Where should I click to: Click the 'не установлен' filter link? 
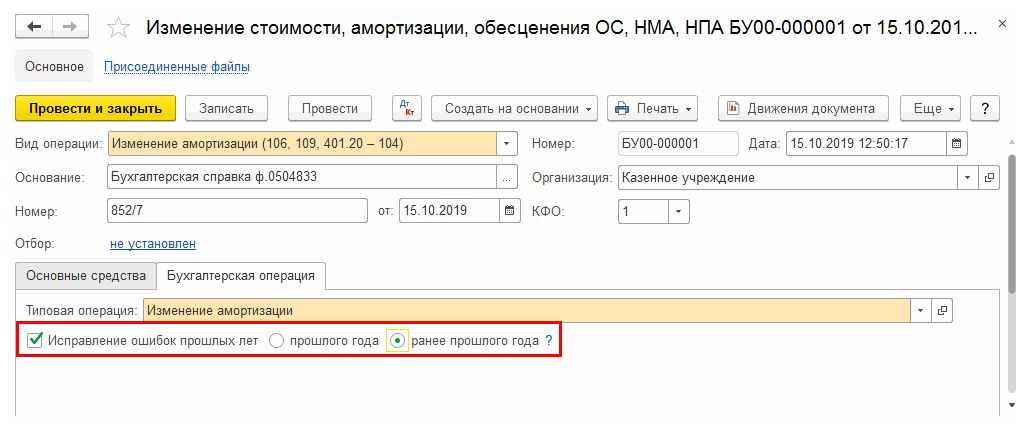point(153,244)
